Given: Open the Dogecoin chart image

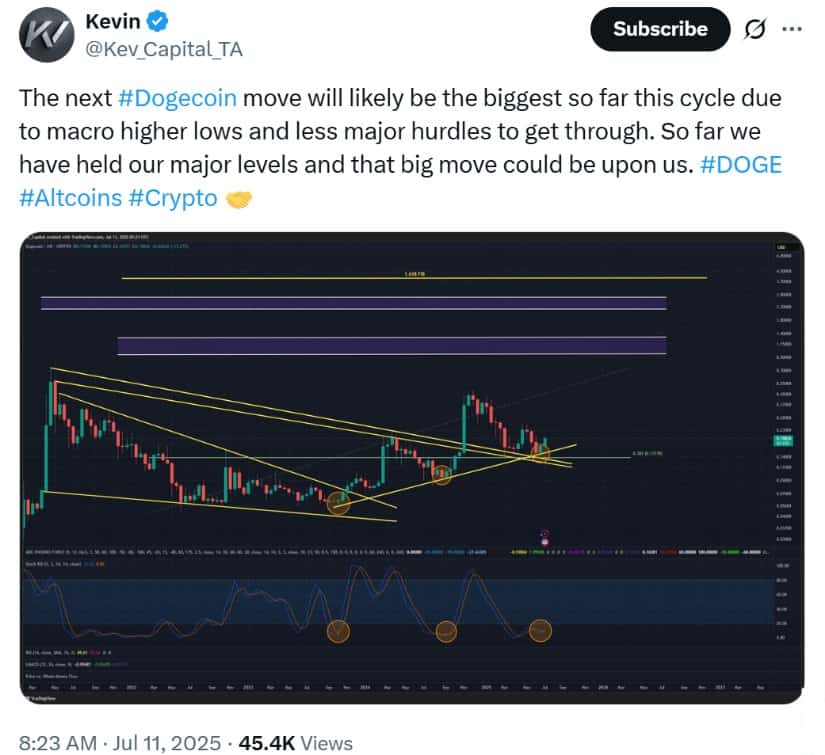Looking at the screenshot, I should click(412, 468).
